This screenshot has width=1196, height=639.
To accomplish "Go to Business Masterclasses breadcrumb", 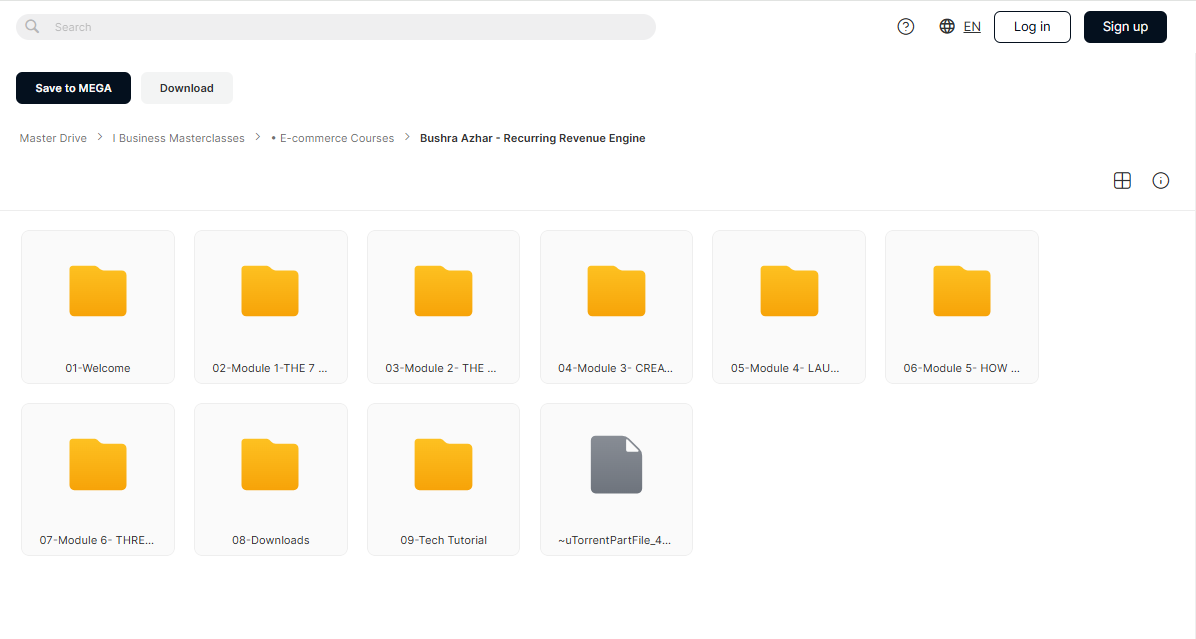I will (178, 138).
